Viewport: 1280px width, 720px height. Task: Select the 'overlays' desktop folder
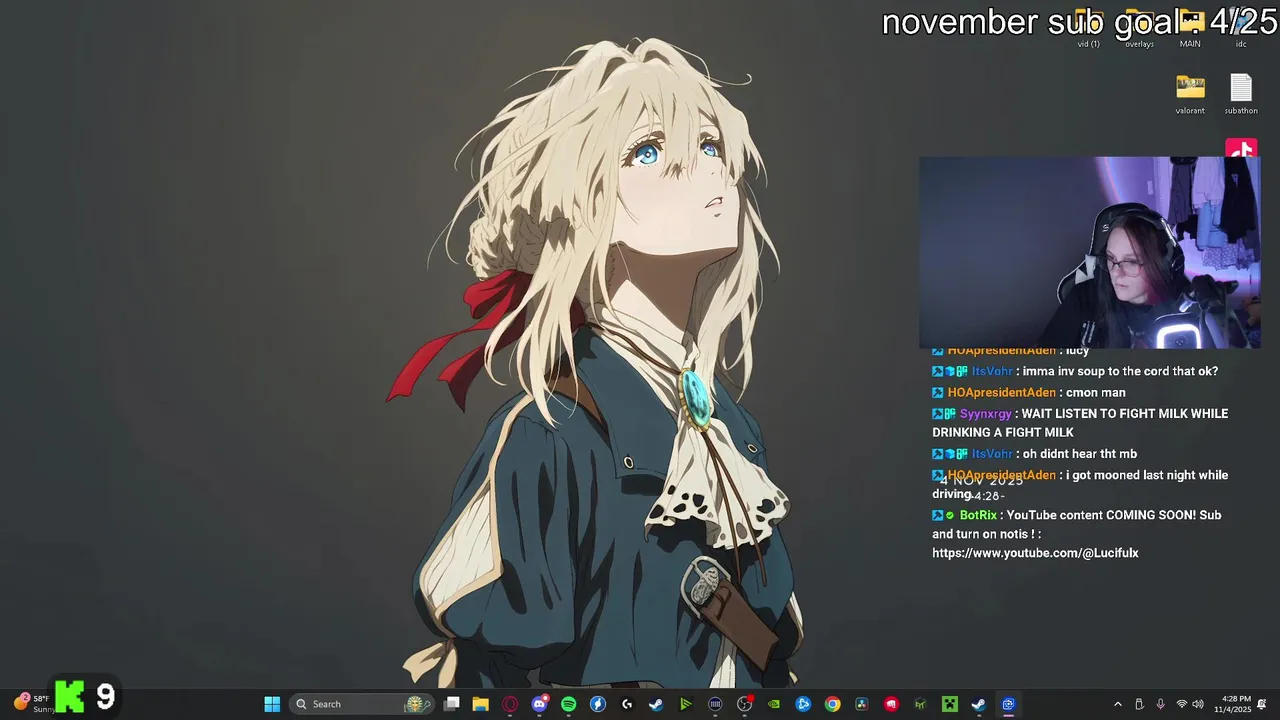pyautogui.click(x=1139, y=30)
